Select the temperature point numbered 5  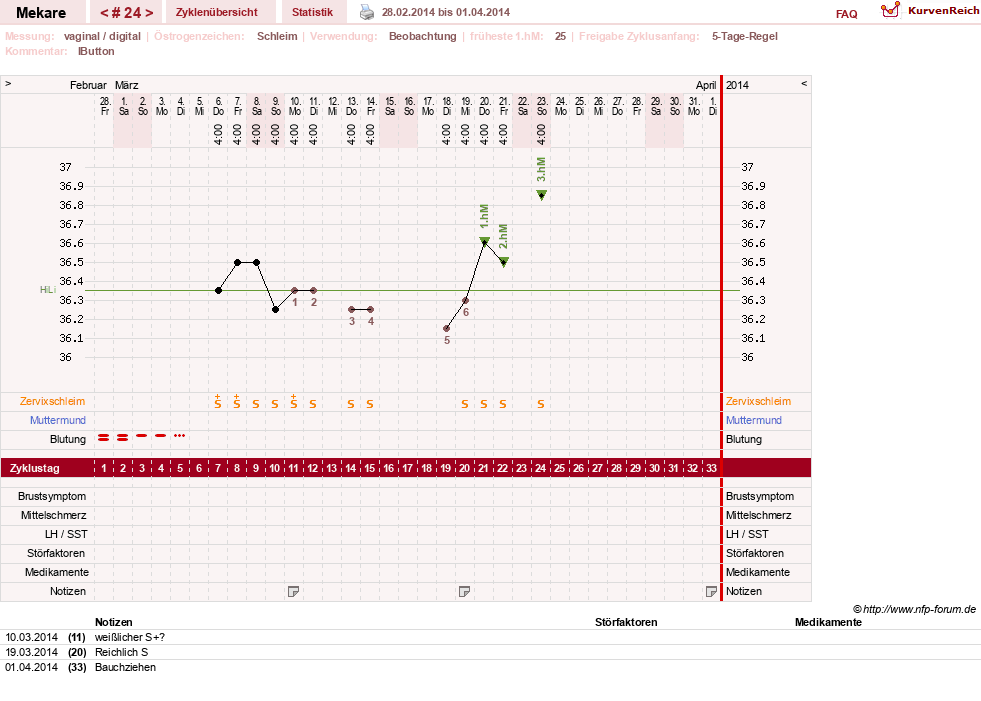[446, 329]
